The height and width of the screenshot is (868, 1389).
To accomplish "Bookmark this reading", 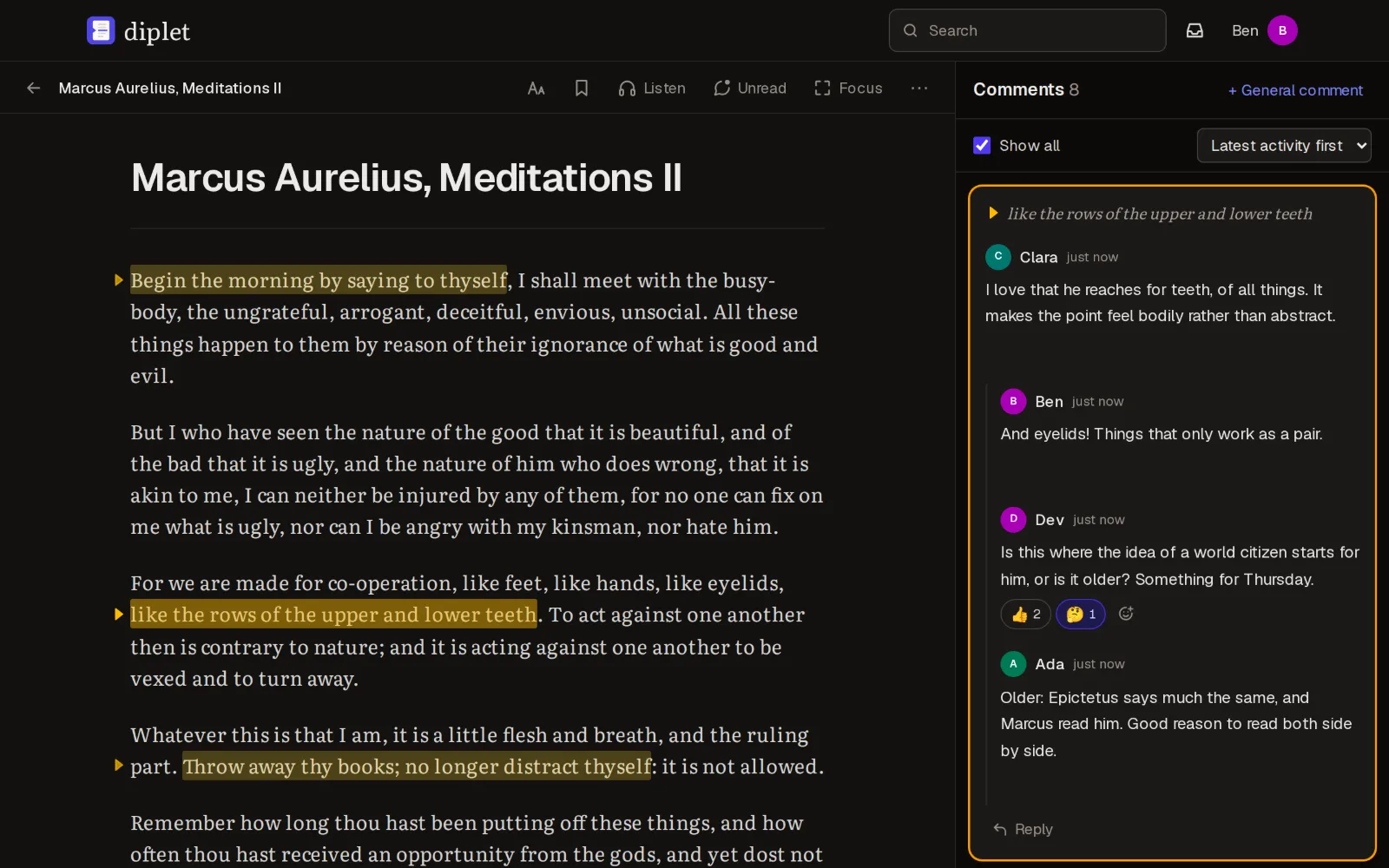I will [582, 88].
